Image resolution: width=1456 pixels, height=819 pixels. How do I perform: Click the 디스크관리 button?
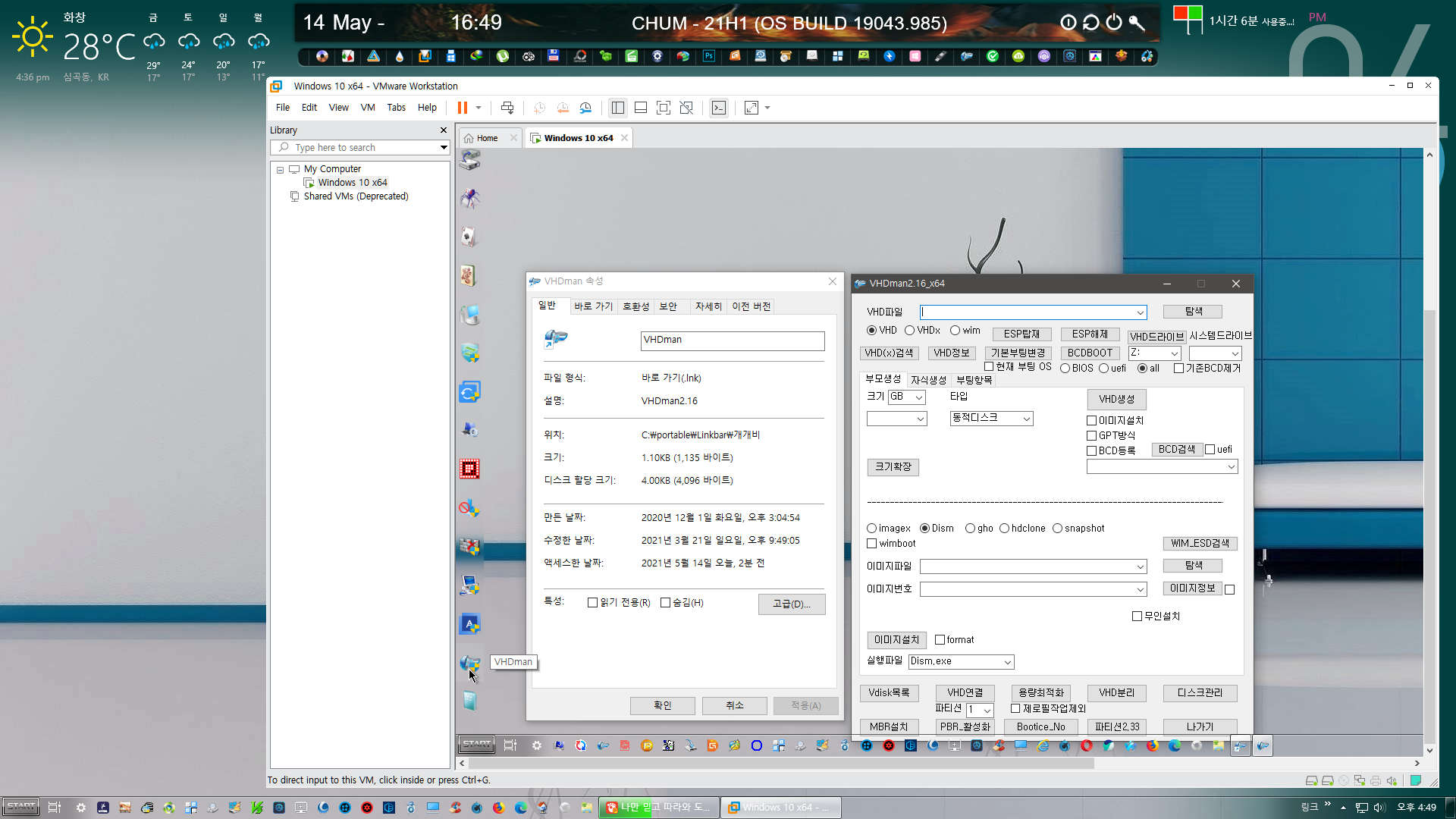1200,693
